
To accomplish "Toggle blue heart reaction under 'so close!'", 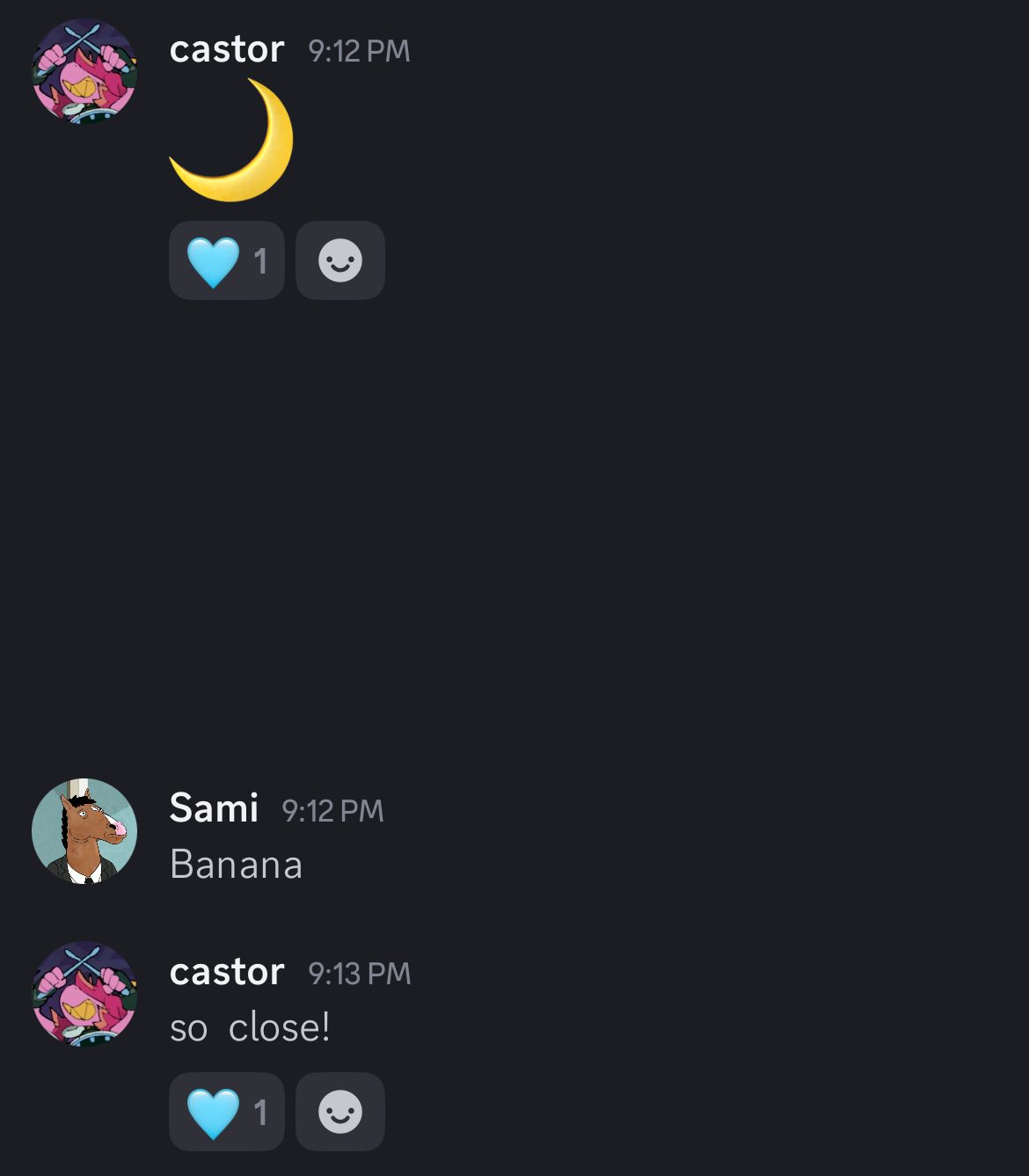I will pos(214,1113).
